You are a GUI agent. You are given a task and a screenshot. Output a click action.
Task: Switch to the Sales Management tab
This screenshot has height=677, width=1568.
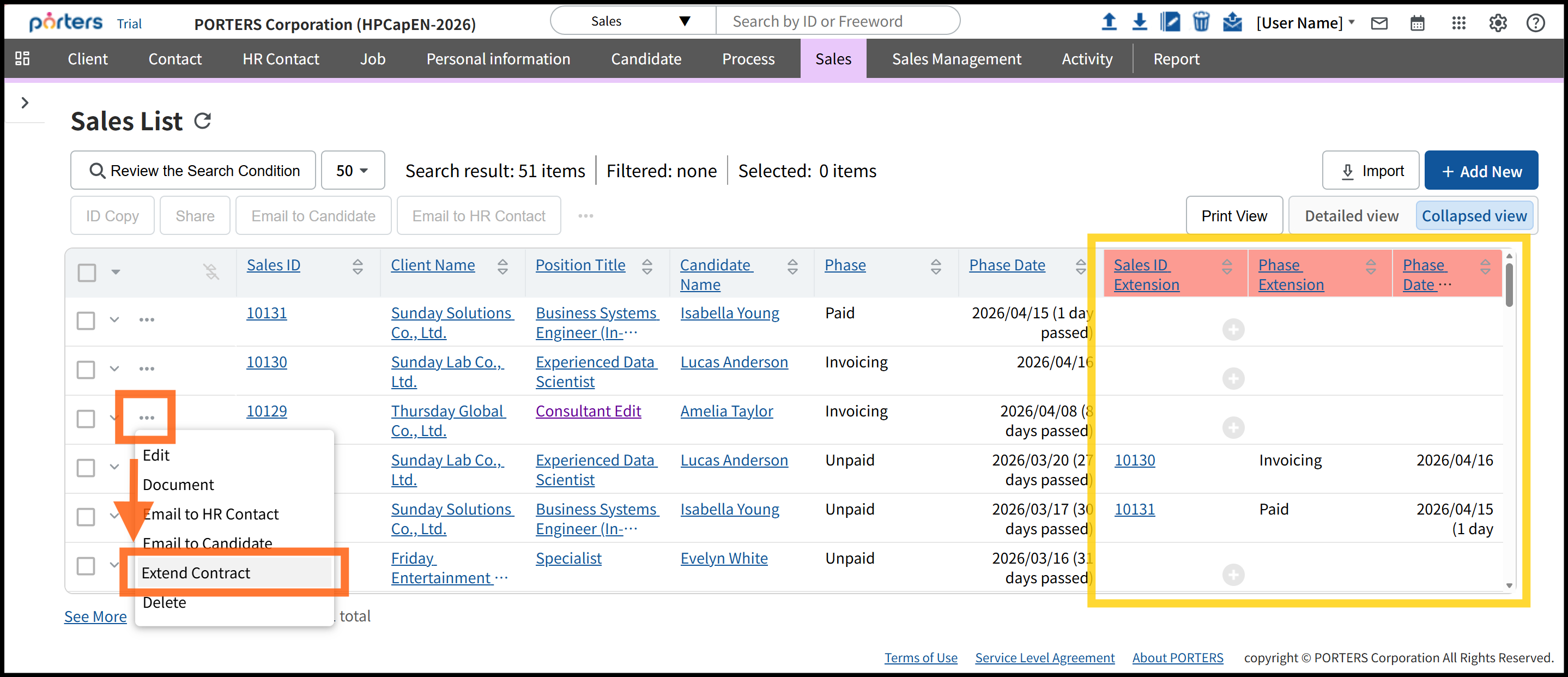(x=955, y=58)
